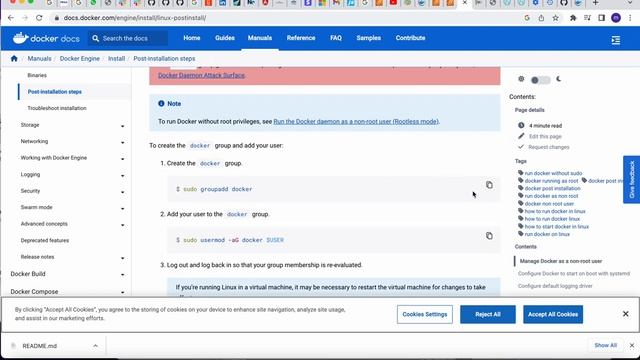This screenshot has width=640, height=360.
Task: Click the search magnifier icon in docs header
Action: click(96, 38)
